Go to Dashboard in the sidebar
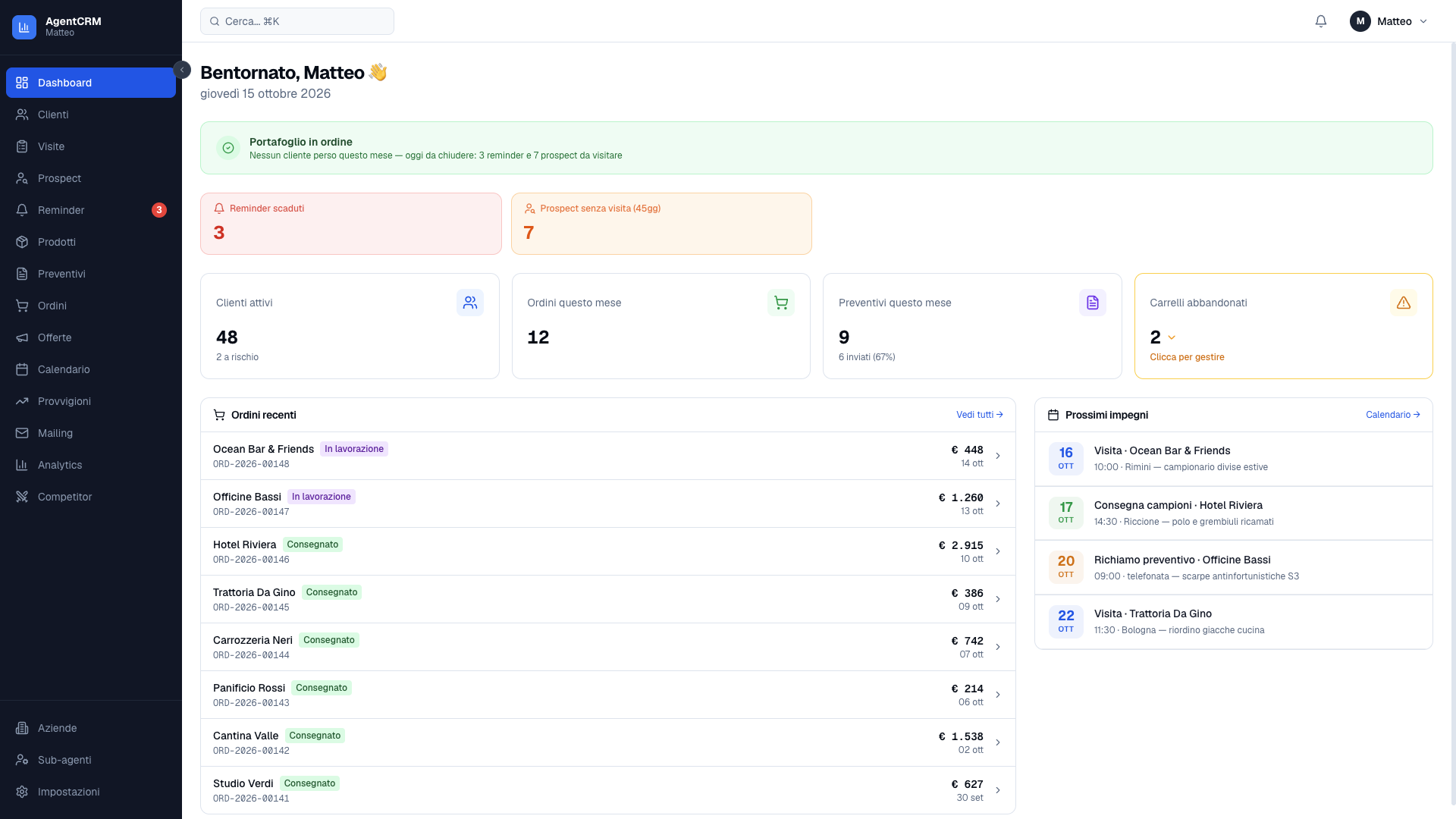This screenshot has width=1456, height=819. pos(91,83)
